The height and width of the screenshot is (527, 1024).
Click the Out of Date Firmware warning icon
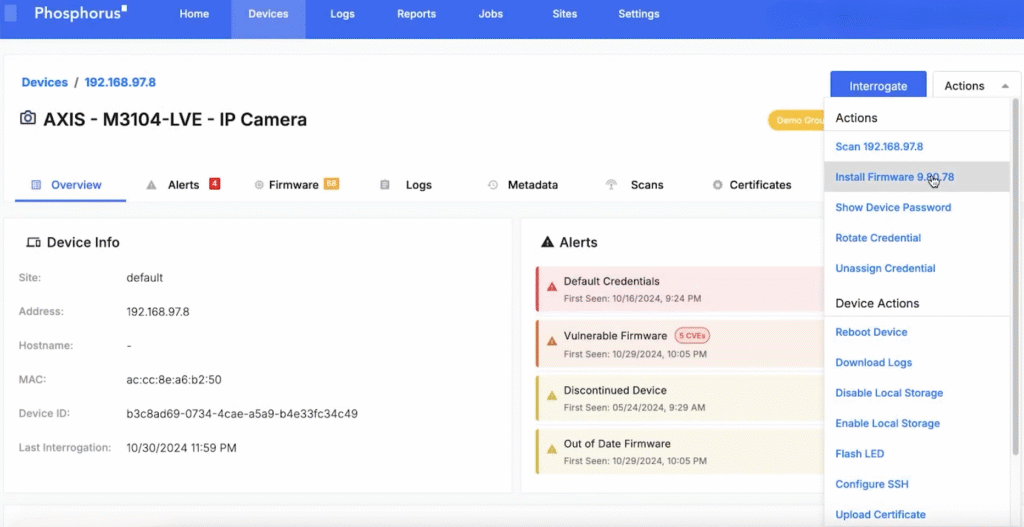(551, 450)
